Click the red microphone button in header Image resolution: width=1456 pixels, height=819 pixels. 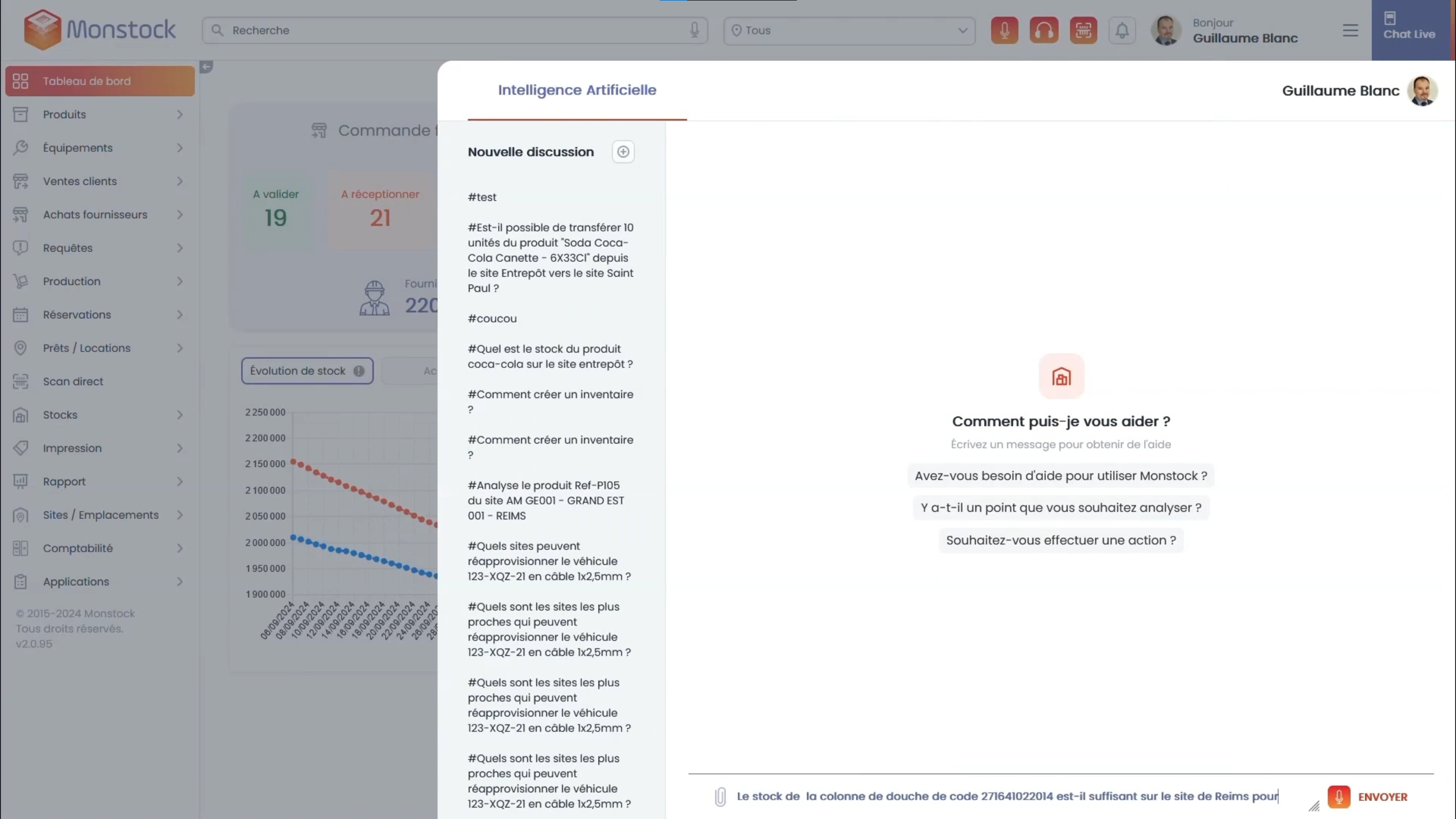coord(1004,30)
